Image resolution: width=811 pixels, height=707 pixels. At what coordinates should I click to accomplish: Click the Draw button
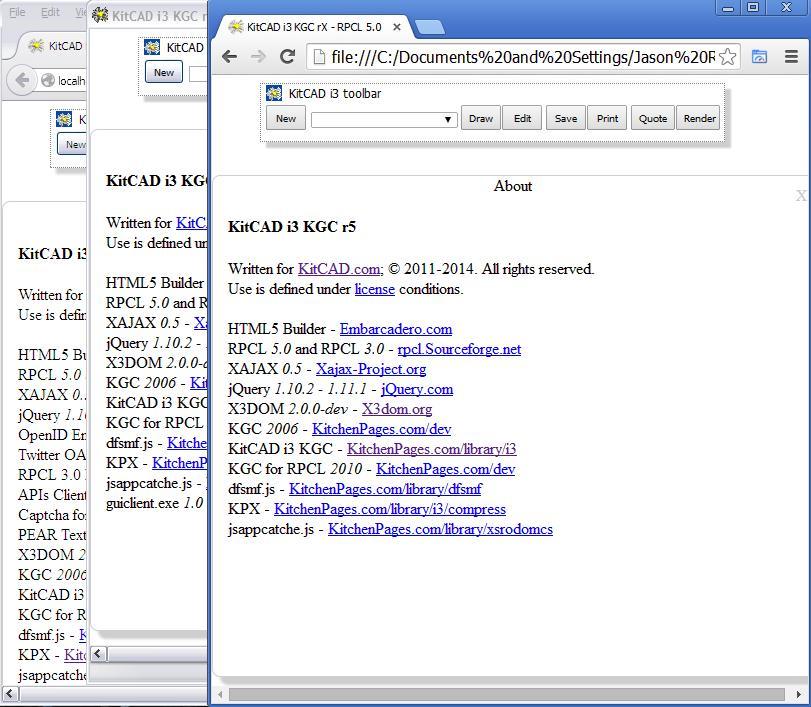point(480,118)
